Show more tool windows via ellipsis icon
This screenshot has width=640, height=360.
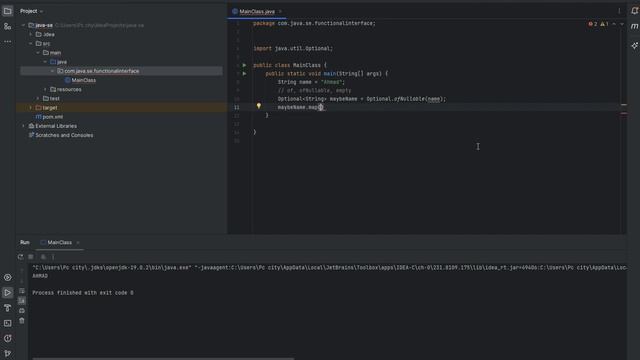[x=7, y=41]
